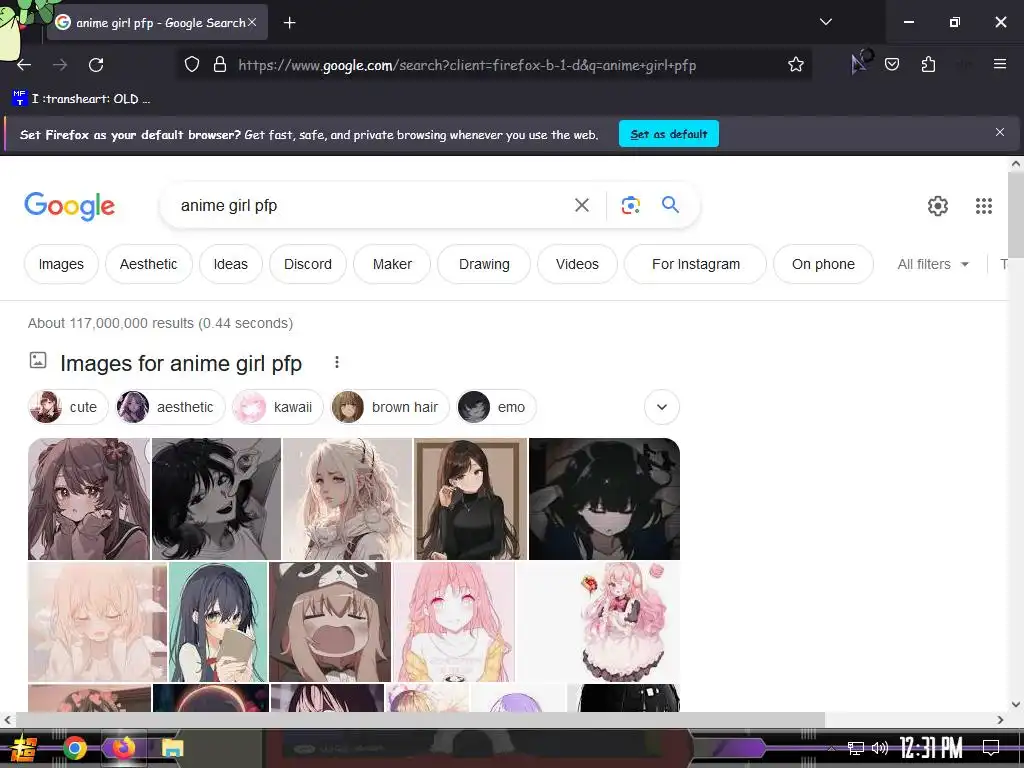Open the crying girl in hamster hood thumbnail
Screen dimensions: 1024x768
330,622
